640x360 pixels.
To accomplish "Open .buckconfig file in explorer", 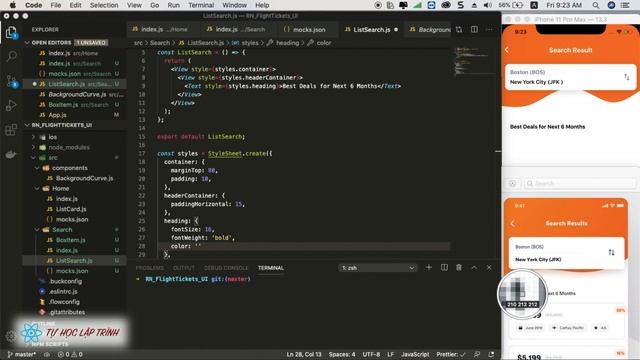I will click(x=65, y=281).
